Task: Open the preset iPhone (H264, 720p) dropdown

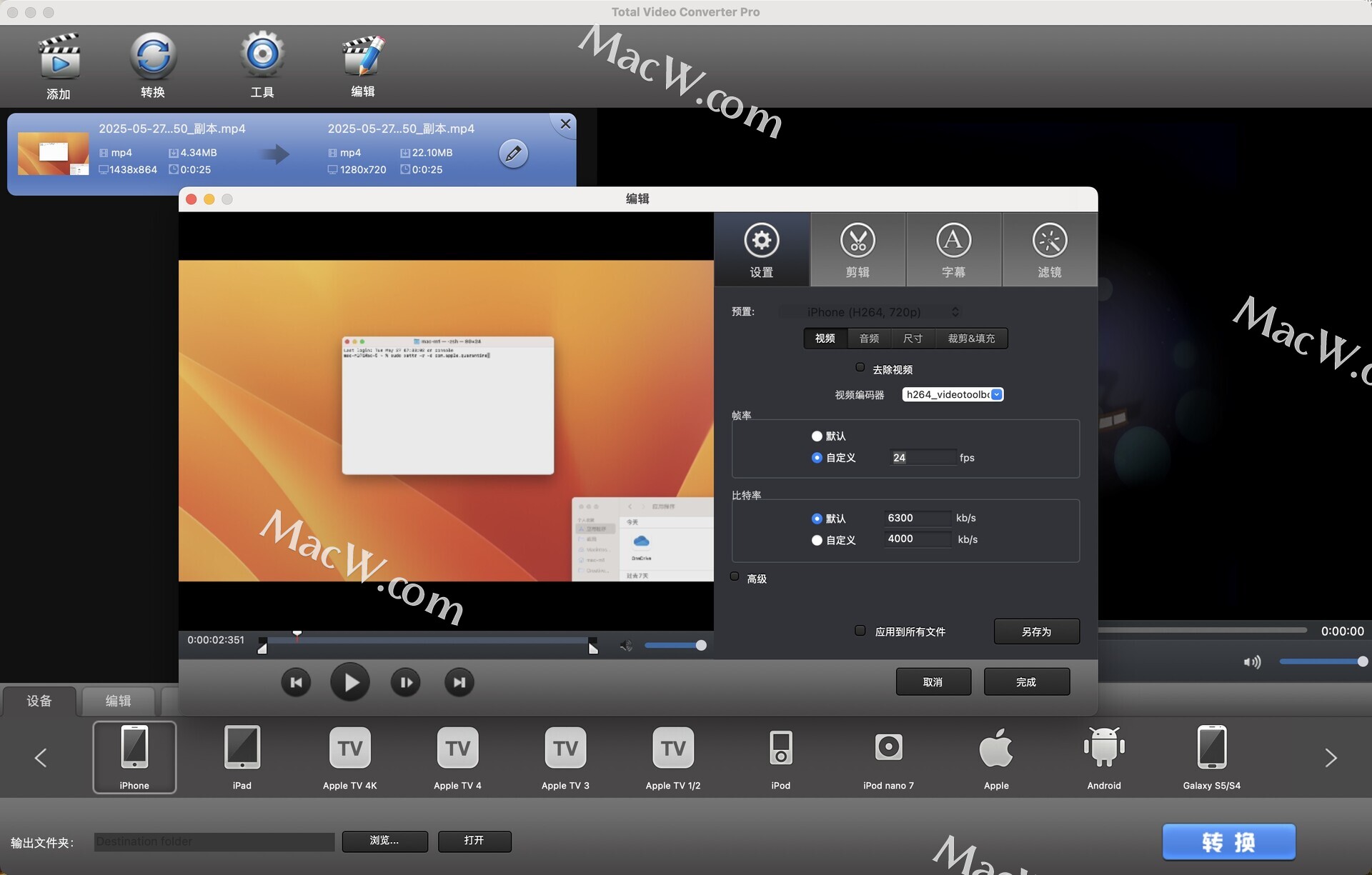Action: pyautogui.click(x=870, y=312)
